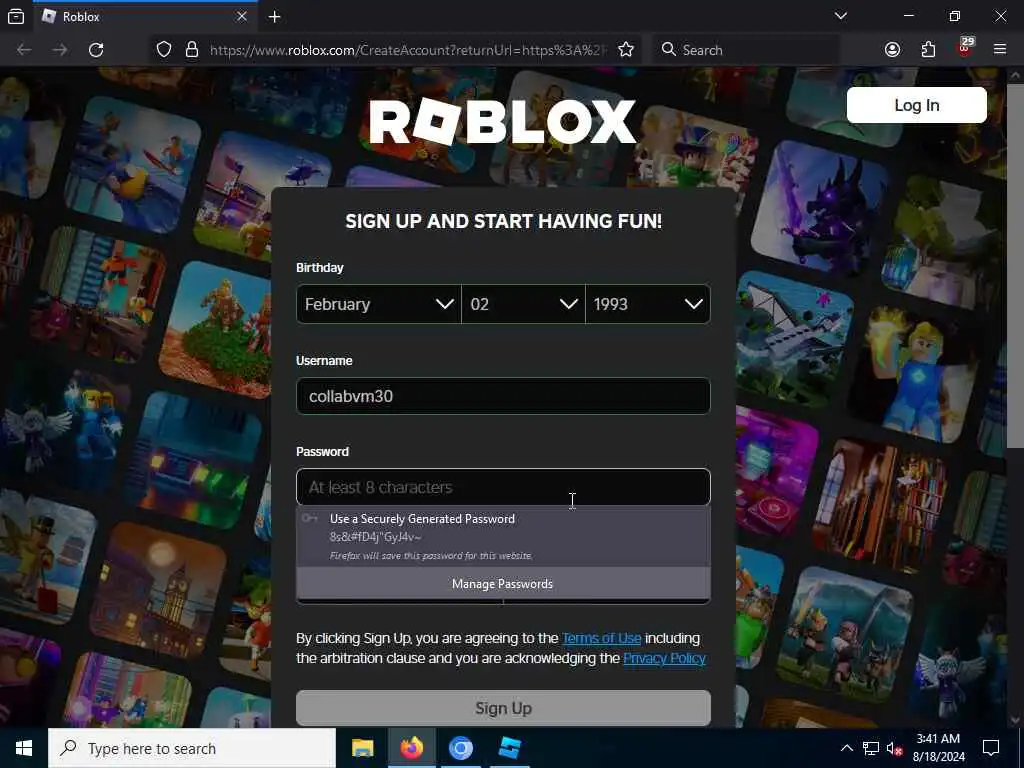
Task: Click the taskbar Type here to search box
Action: coord(192,748)
